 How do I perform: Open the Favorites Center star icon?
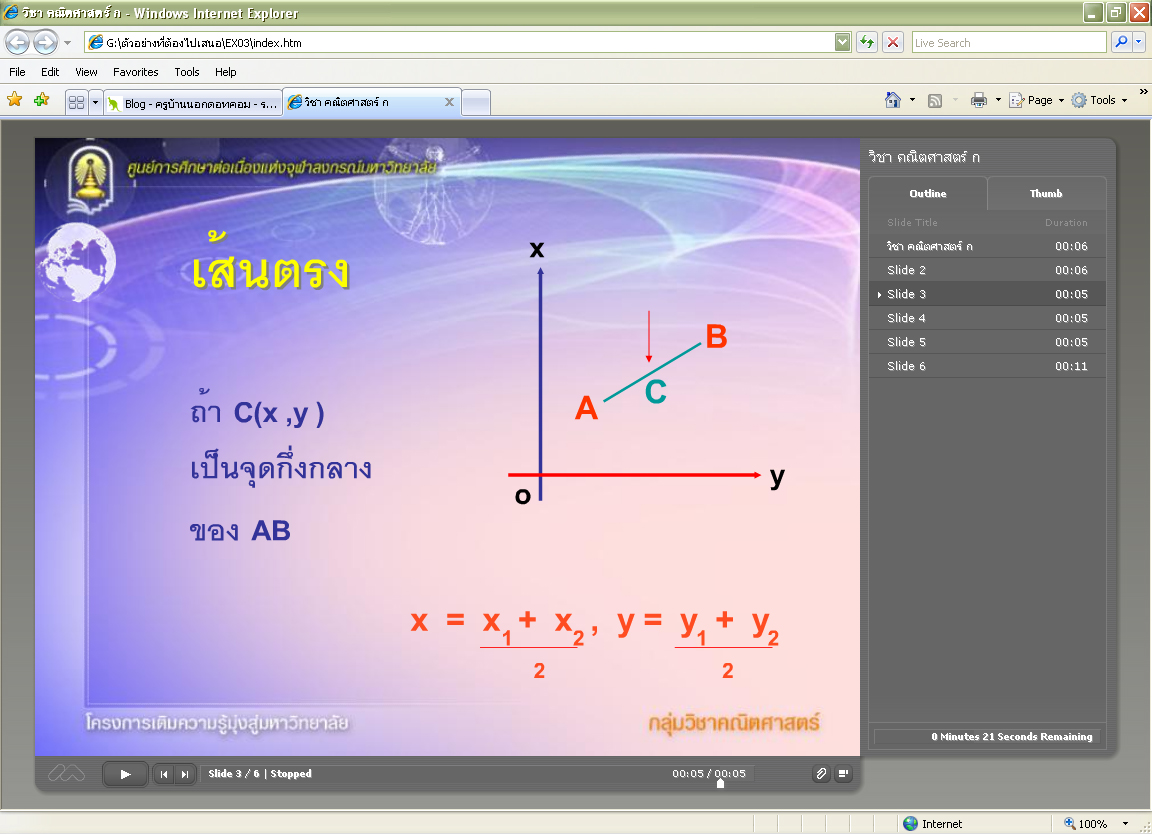(15, 100)
